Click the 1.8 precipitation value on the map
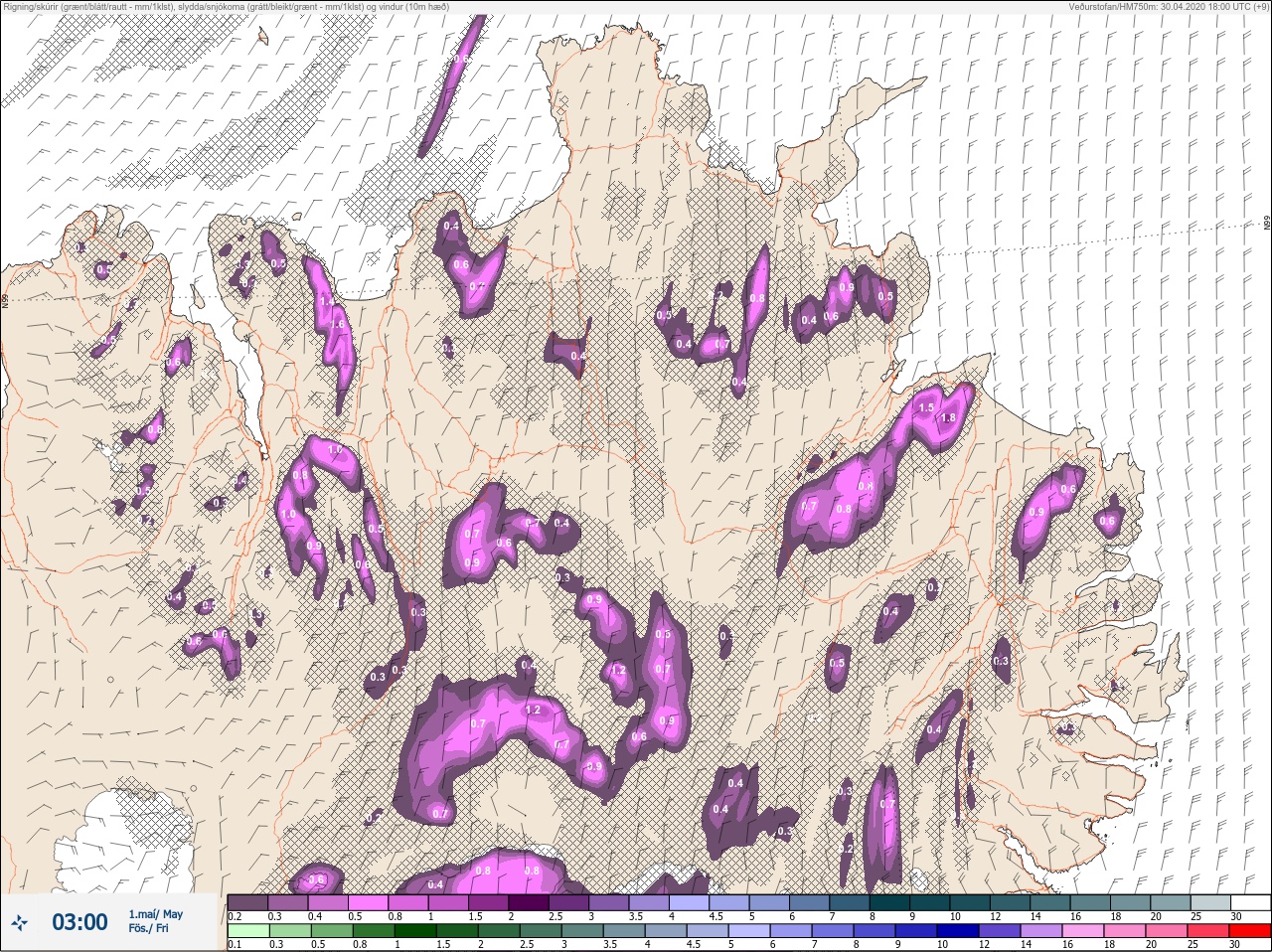 click(947, 418)
